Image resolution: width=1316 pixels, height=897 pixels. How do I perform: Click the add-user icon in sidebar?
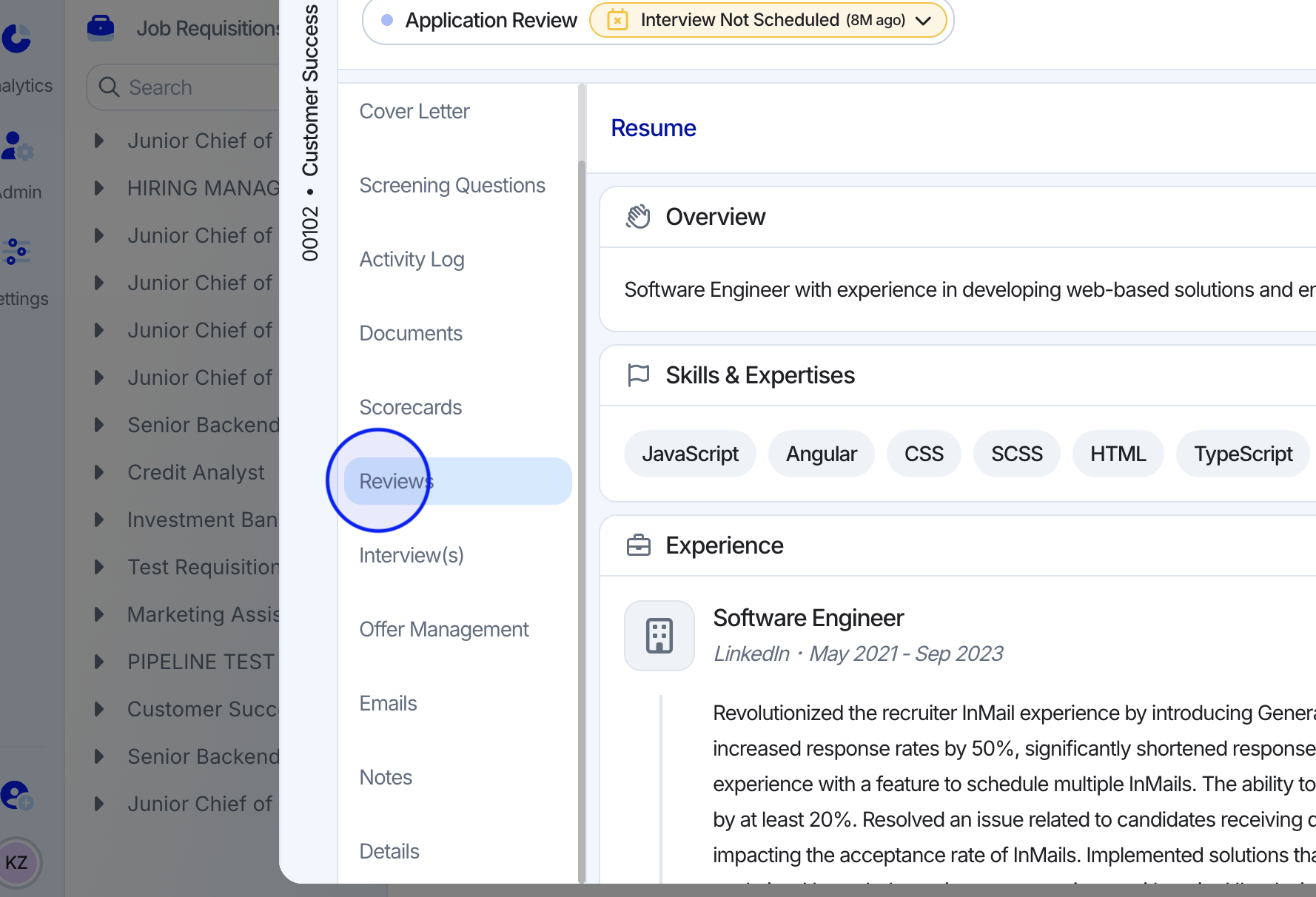tap(16, 796)
